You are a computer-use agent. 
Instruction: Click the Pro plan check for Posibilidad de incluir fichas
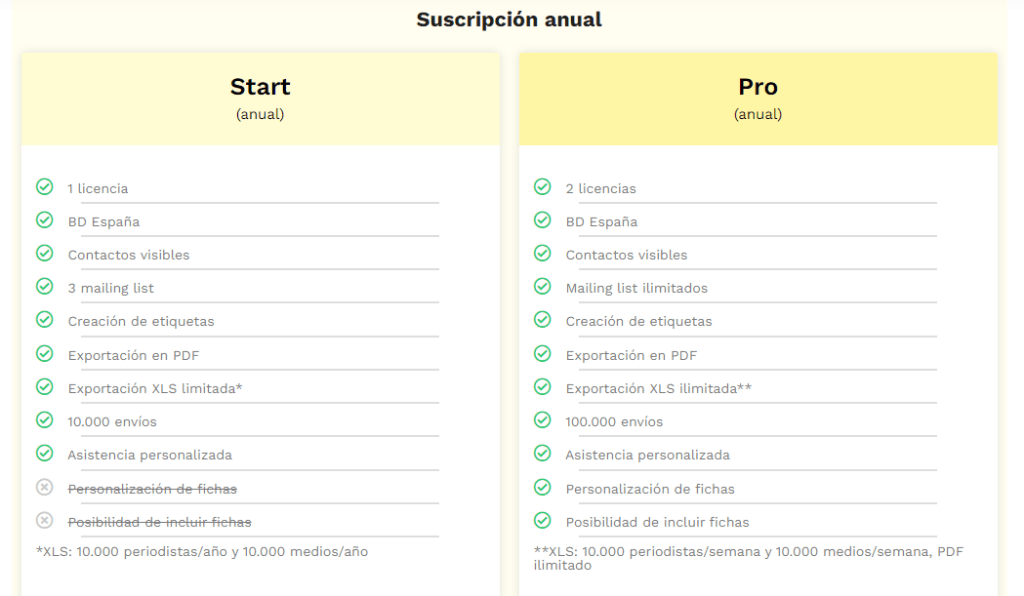coord(542,520)
